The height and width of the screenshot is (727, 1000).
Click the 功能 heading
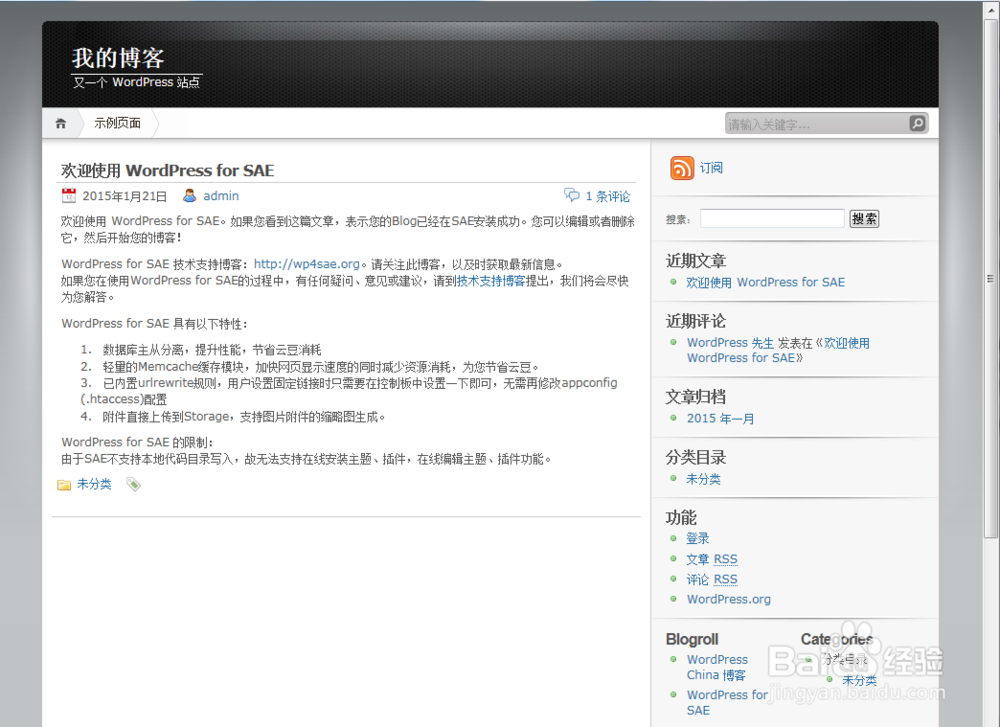(x=681, y=517)
